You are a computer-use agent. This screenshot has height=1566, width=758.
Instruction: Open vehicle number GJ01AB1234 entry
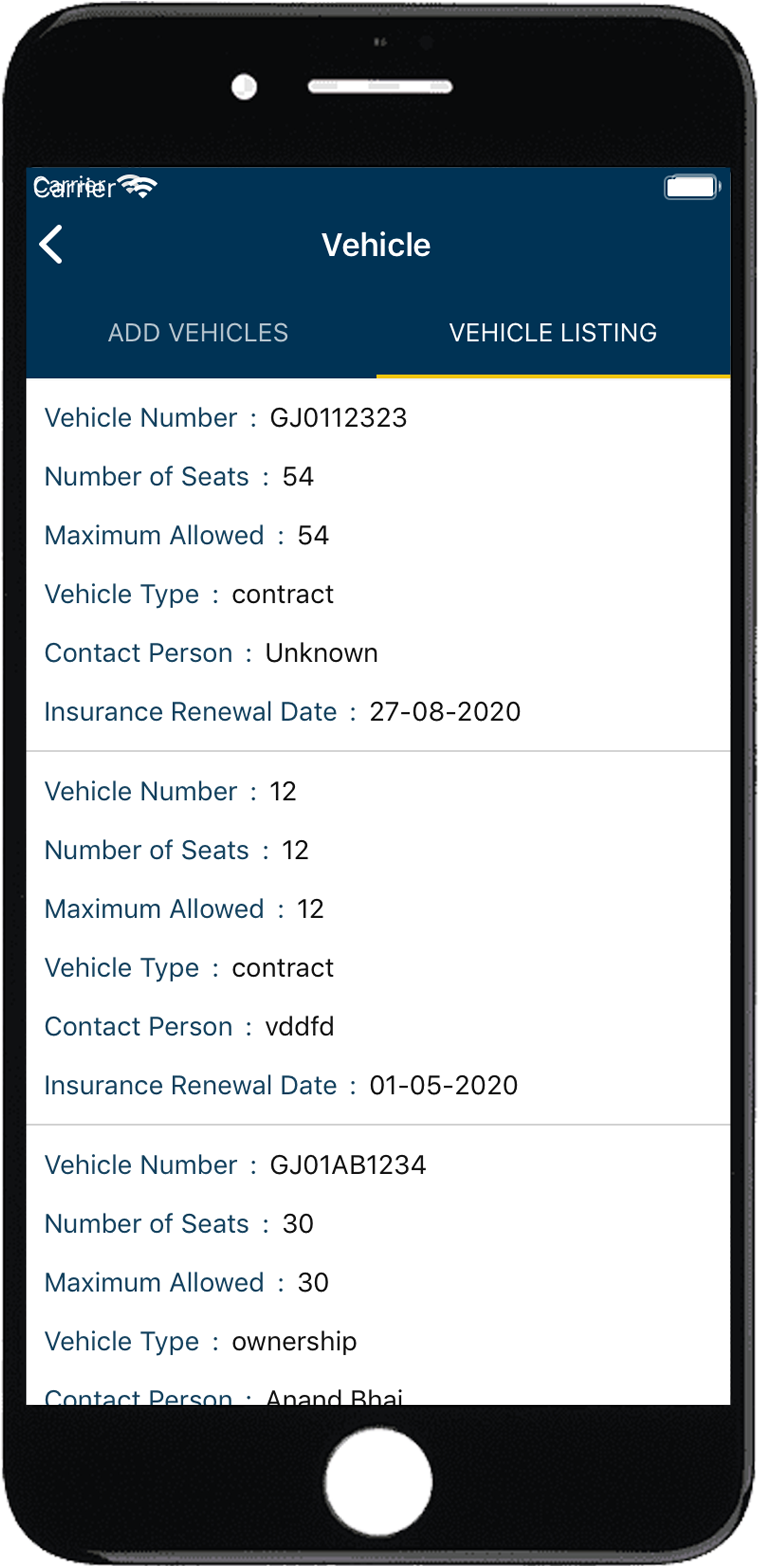[x=348, y=1165]
